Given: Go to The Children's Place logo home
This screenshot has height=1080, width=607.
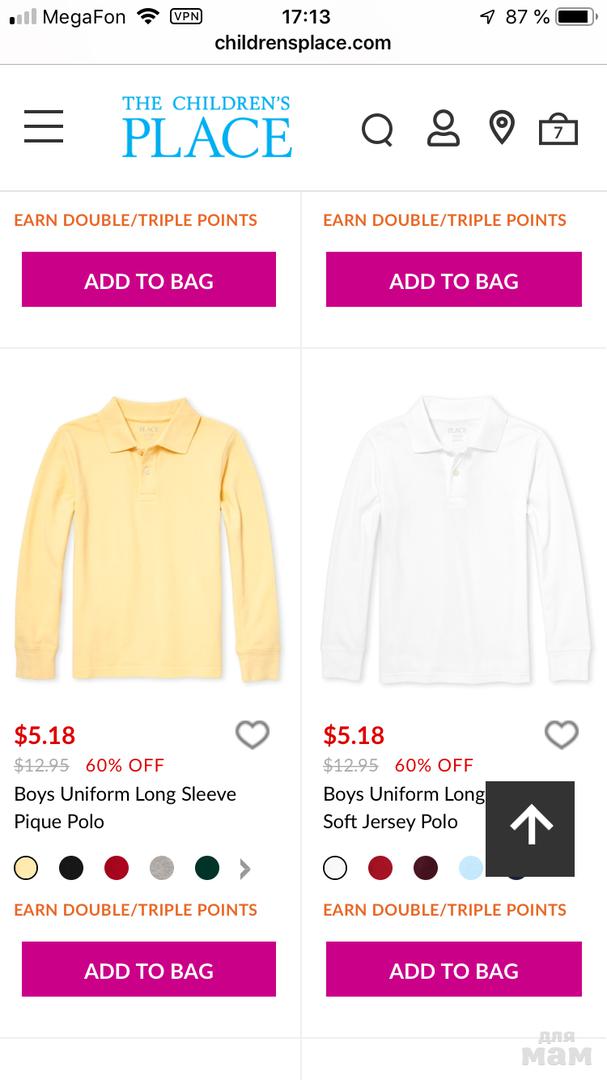Looking at the screenshot, I should point(207,127).
